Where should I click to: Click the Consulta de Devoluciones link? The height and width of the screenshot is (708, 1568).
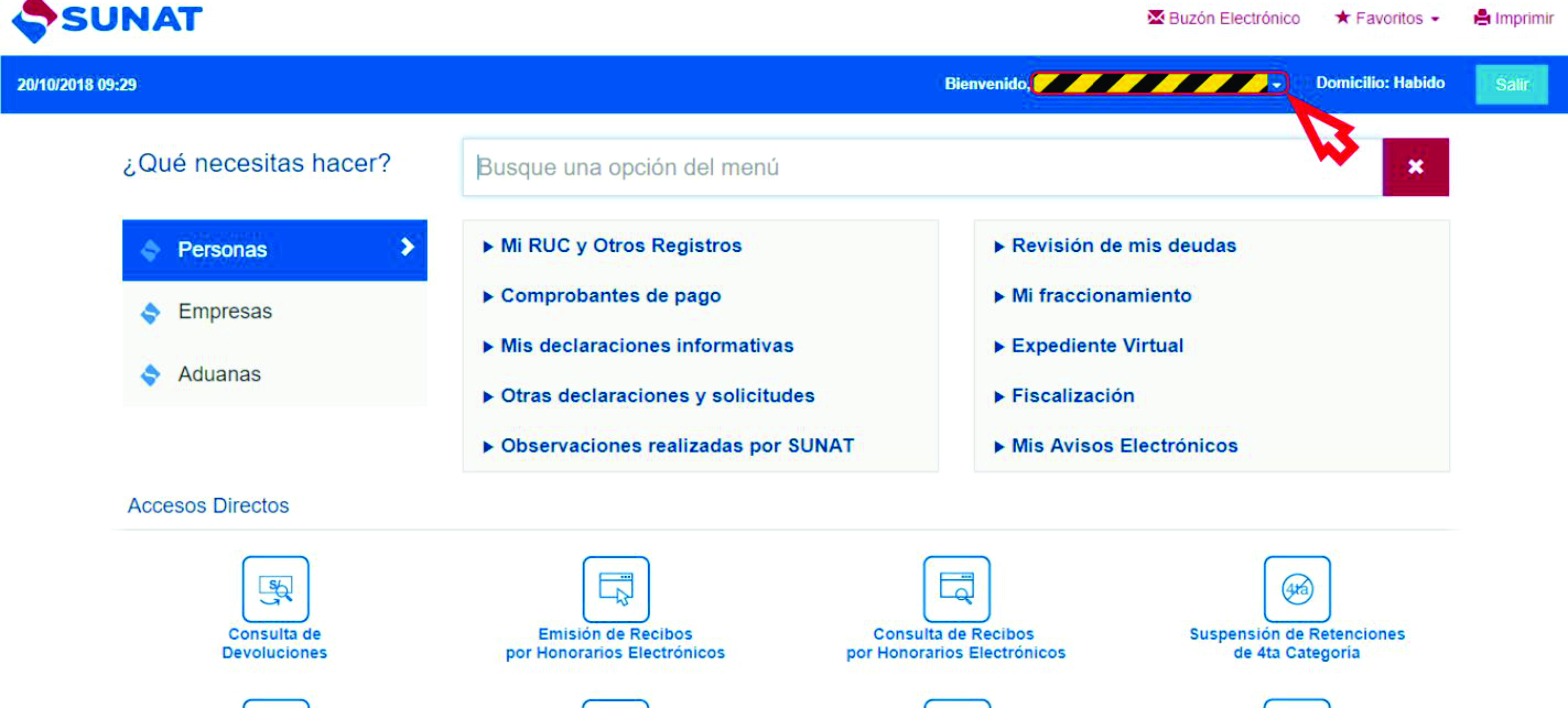pyautogui.click(x=275, y=644)
